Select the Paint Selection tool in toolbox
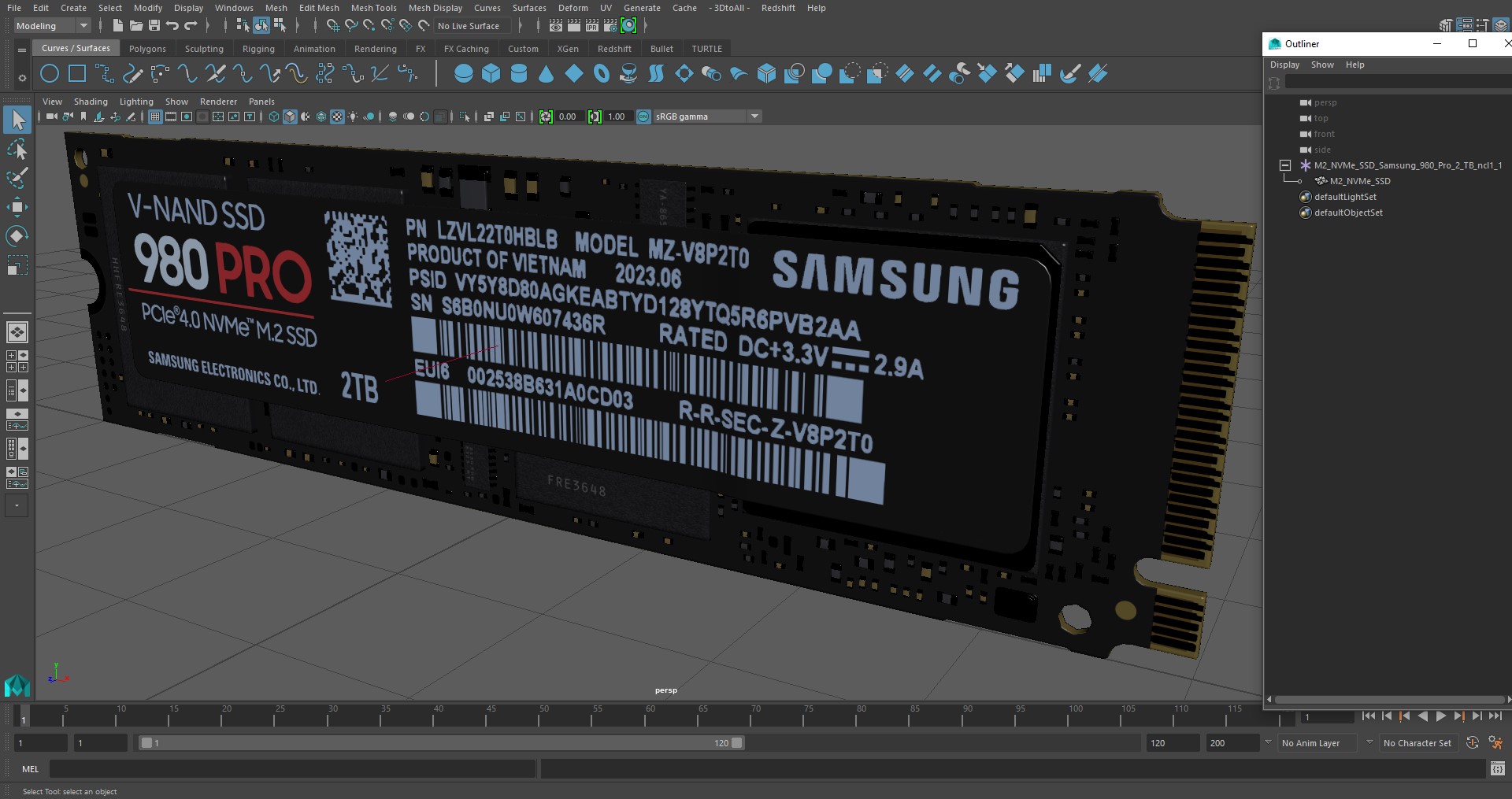This screenshot has height=799, width=1512. click(x=17, y=179)
